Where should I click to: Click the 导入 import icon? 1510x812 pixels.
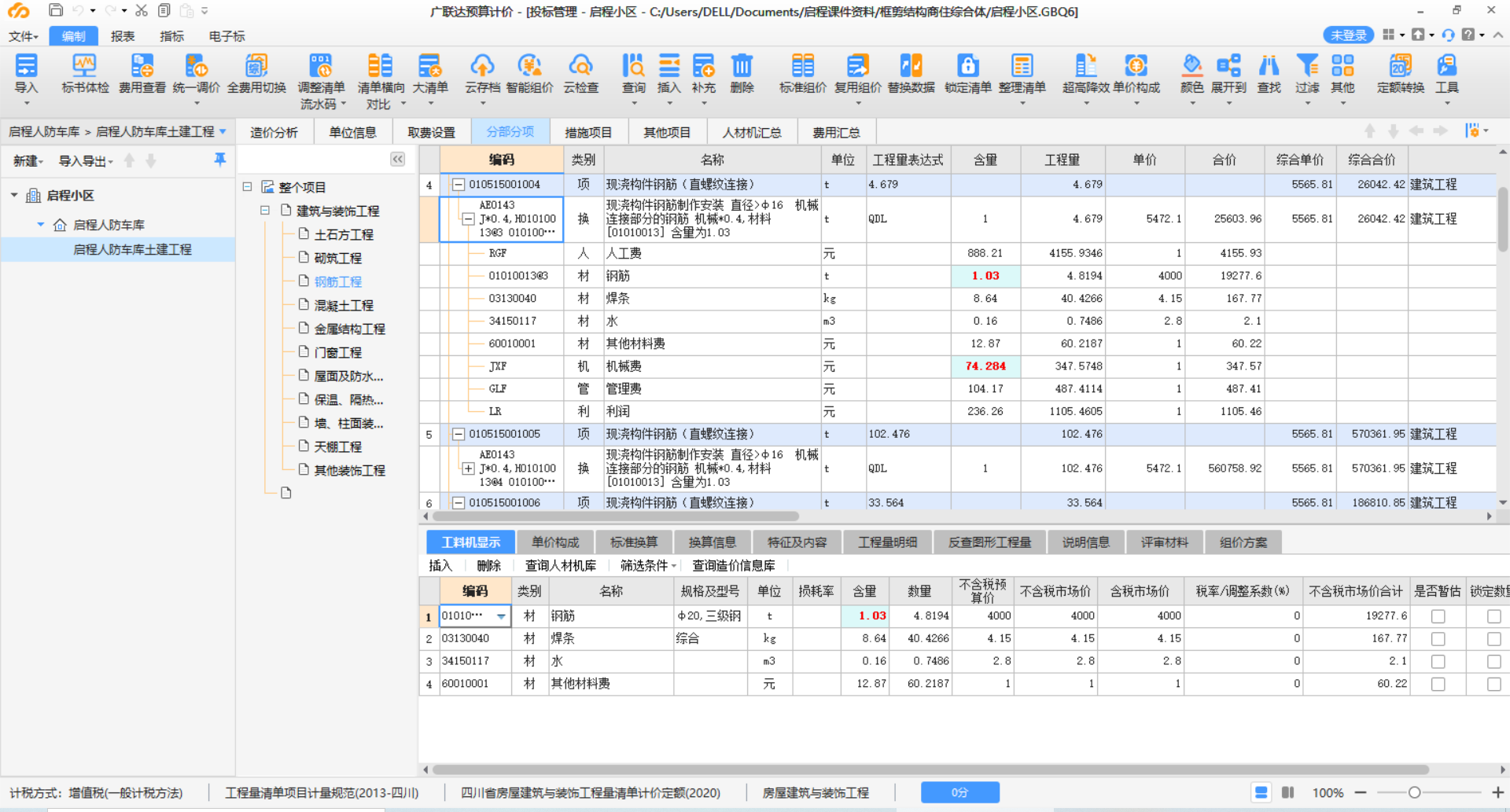pos(26,66)
